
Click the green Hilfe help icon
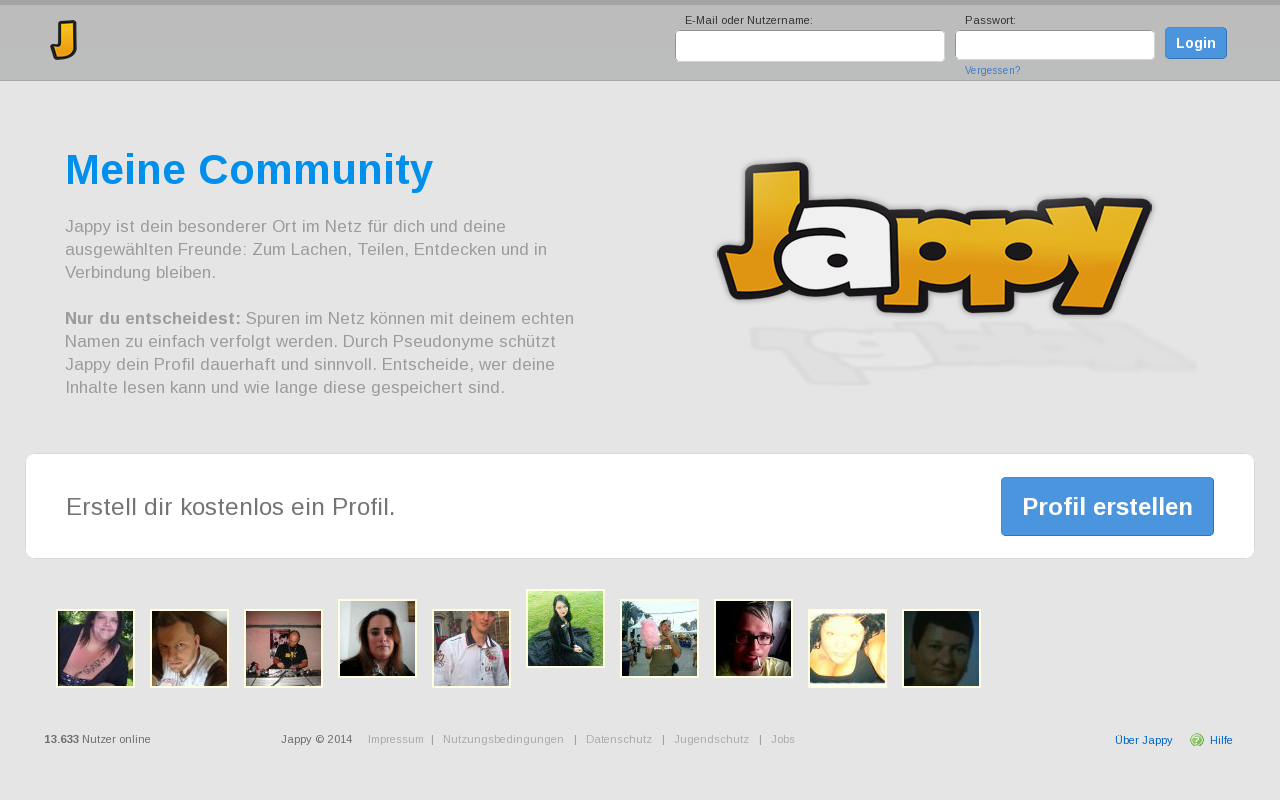click(1197, 740)
